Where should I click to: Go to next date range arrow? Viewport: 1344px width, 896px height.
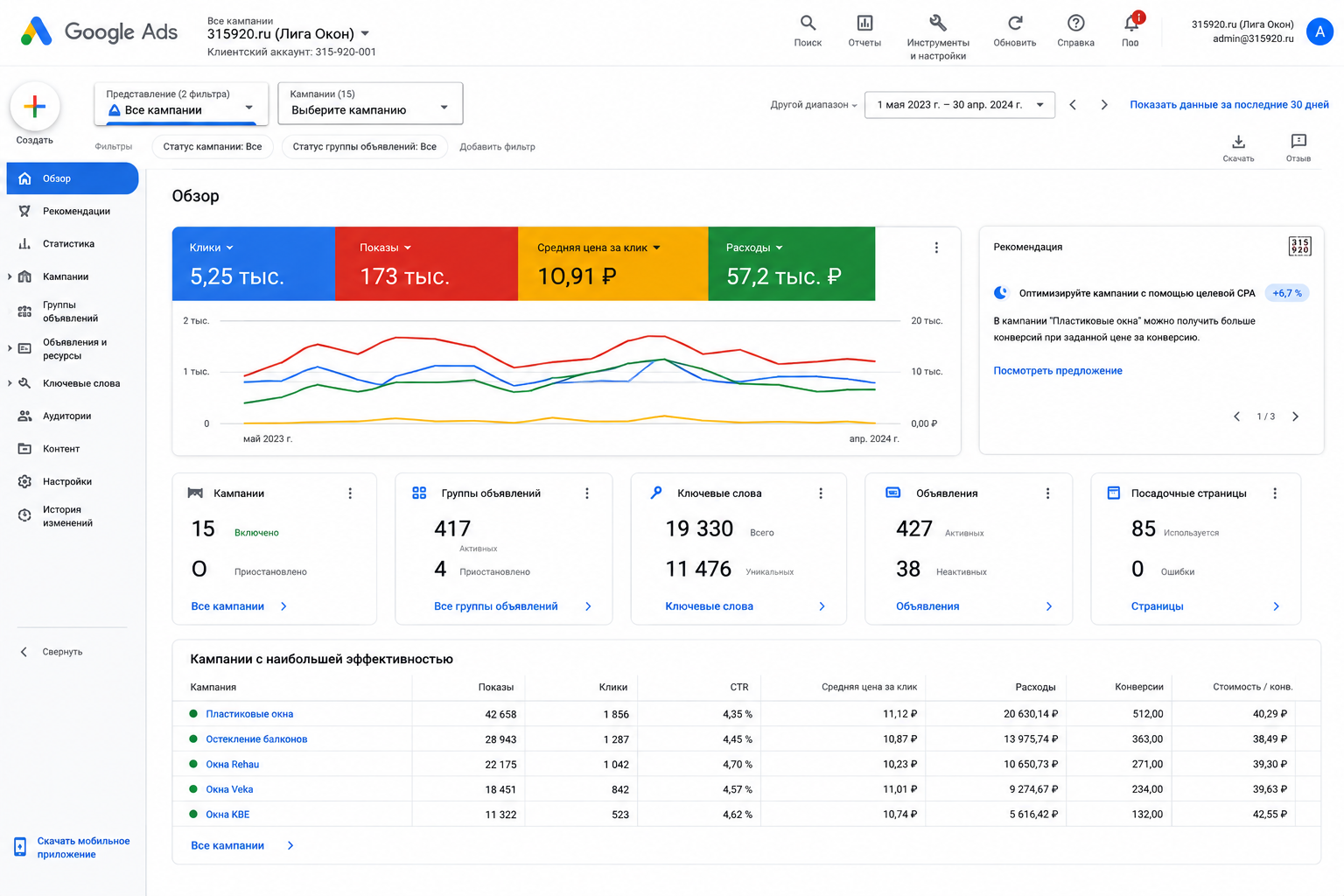[1104, 105]
